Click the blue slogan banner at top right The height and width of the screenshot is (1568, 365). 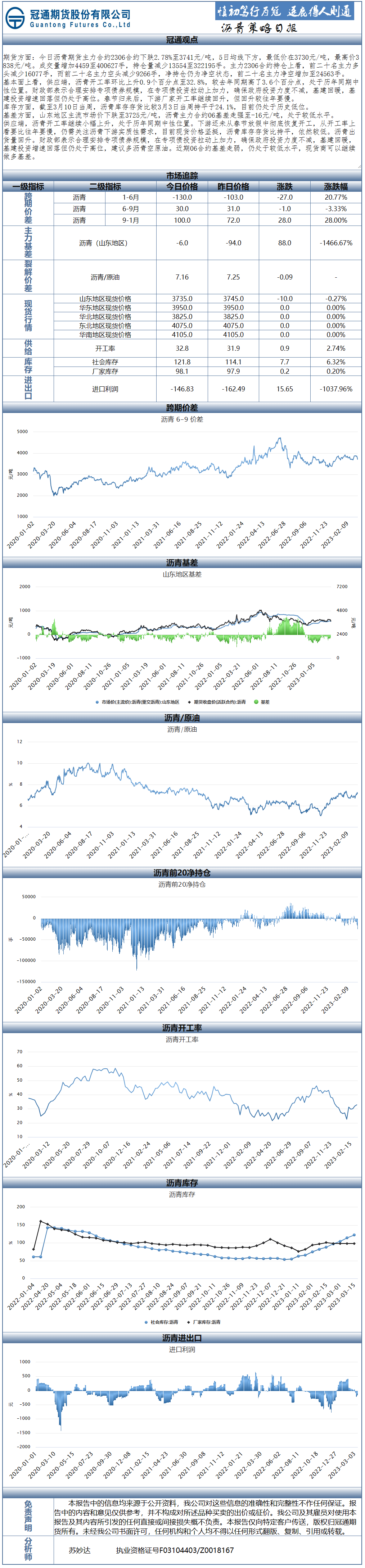click(x=284, y=11)
